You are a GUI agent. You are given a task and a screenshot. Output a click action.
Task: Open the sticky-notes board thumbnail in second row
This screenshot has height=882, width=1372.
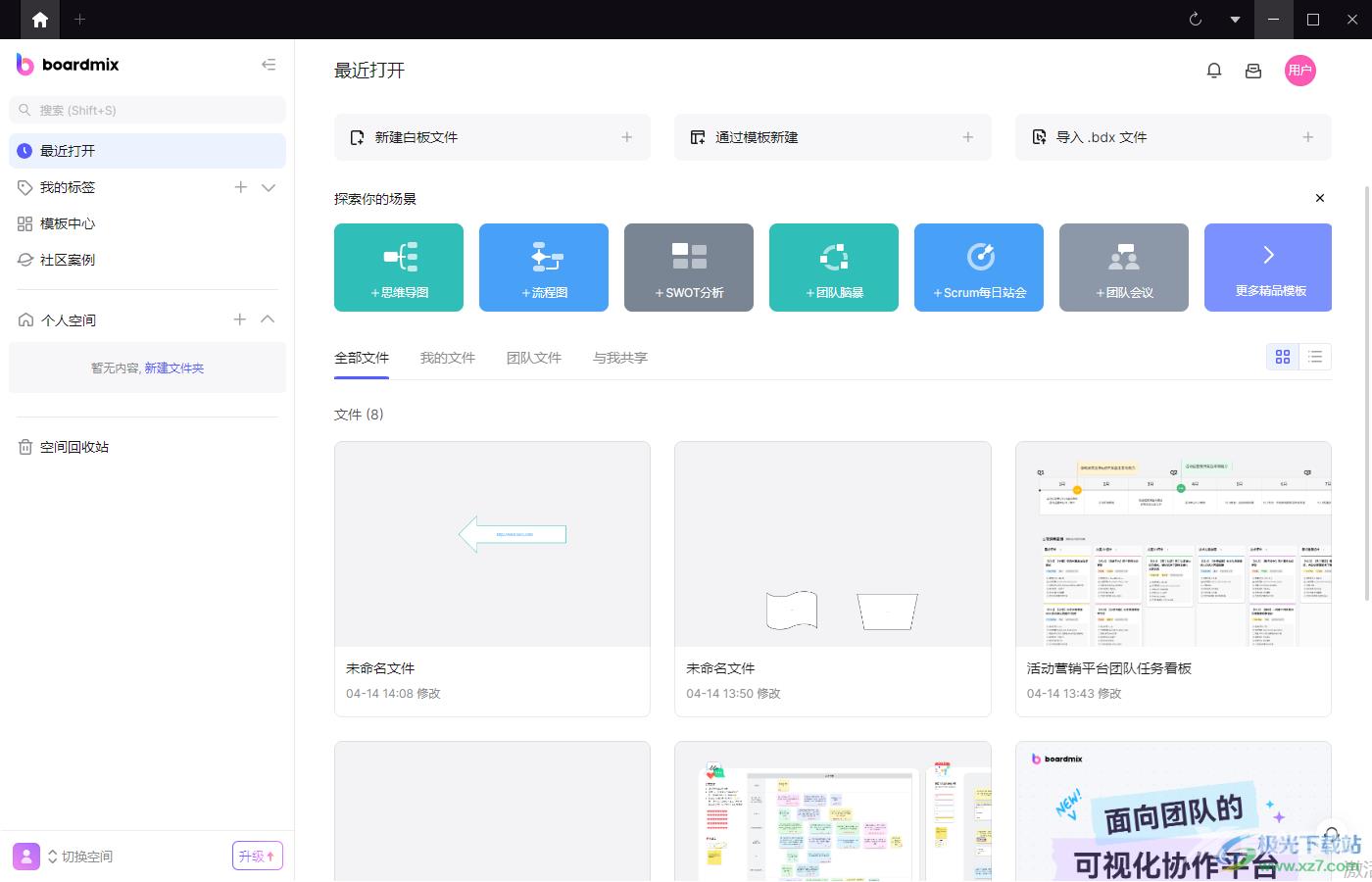[833, 811]
